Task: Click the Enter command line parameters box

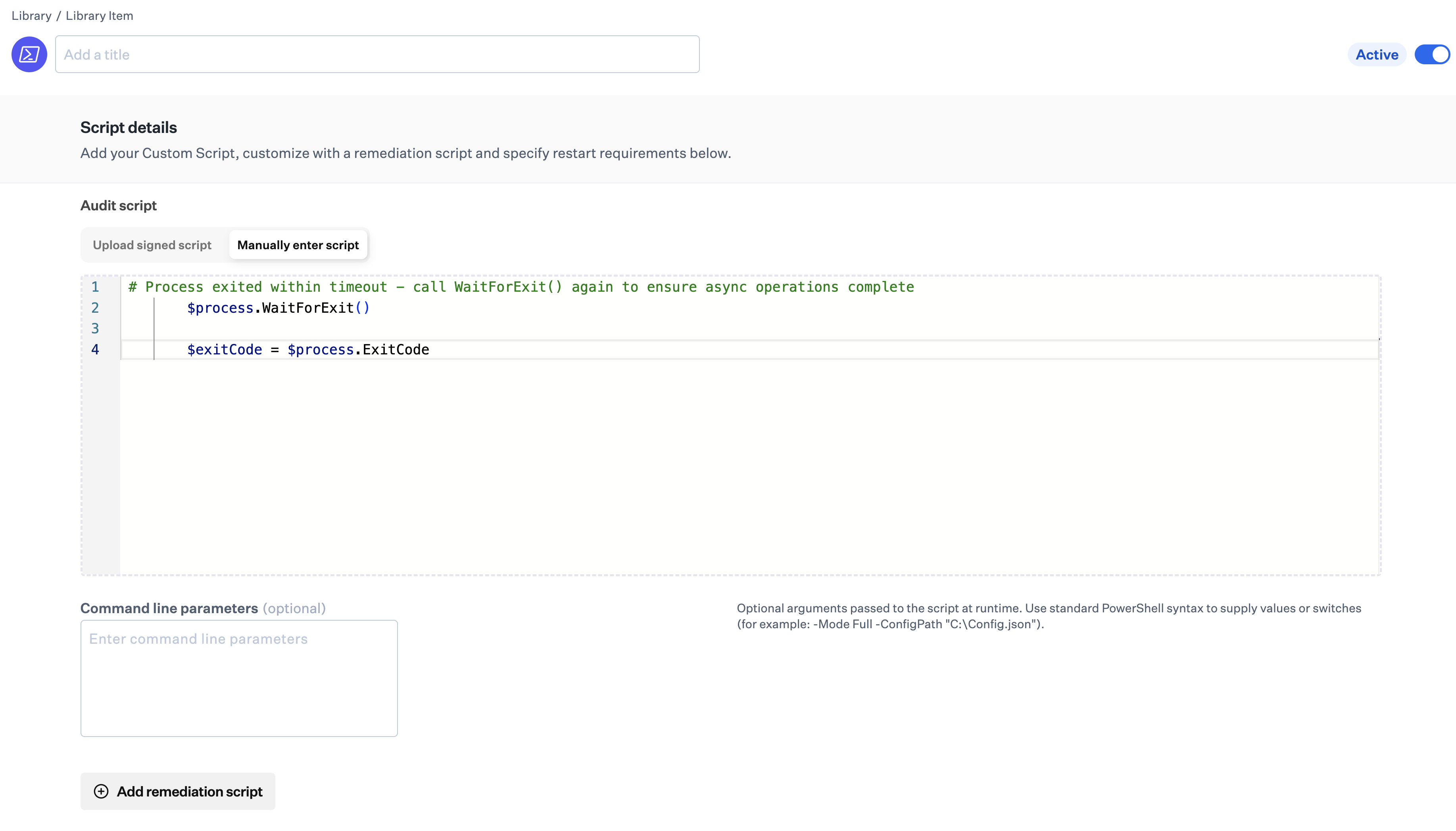Action: [x=239, y=678]
